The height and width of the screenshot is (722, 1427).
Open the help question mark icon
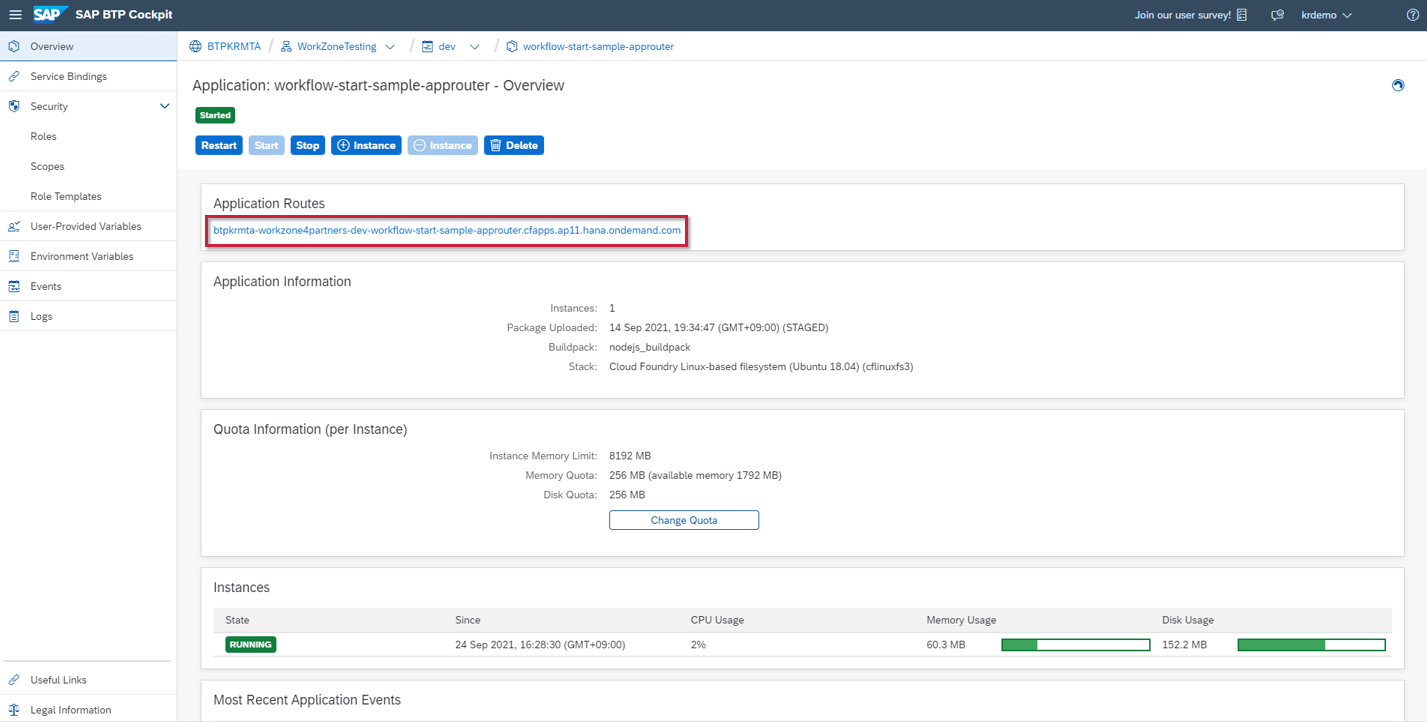(1413, 15)
